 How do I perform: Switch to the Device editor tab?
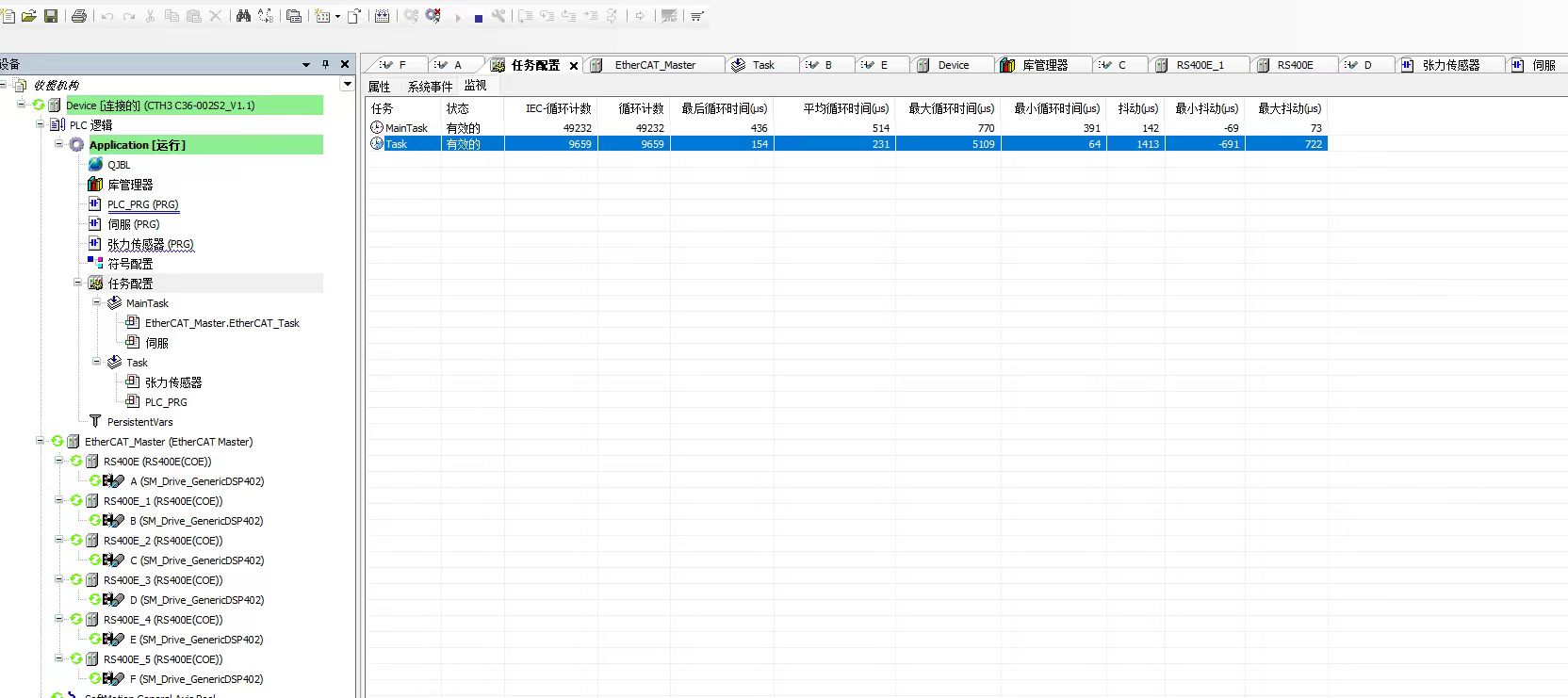pos(953,65)
